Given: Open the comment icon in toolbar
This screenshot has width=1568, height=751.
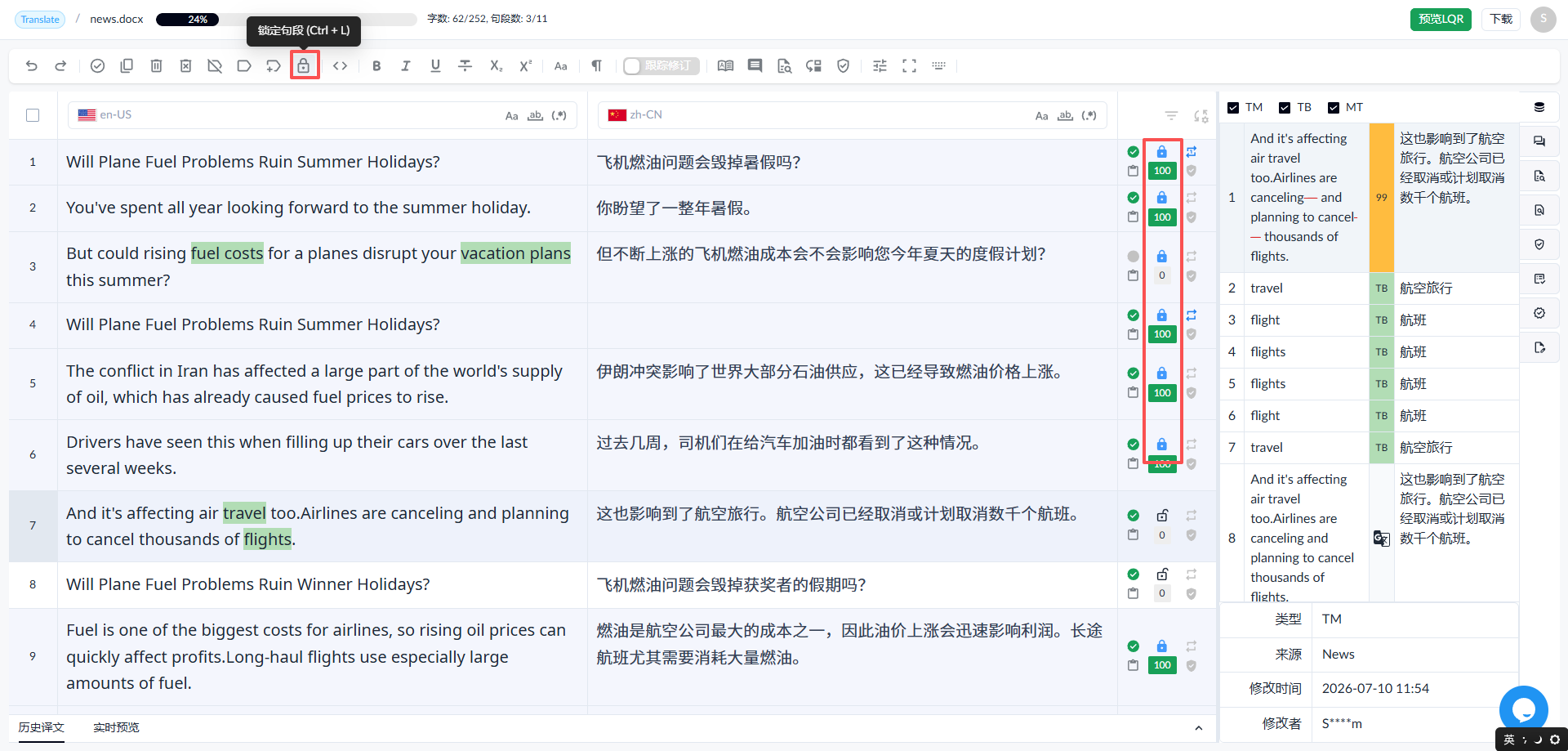Looking at the screenshot, I should coord(755,66).
